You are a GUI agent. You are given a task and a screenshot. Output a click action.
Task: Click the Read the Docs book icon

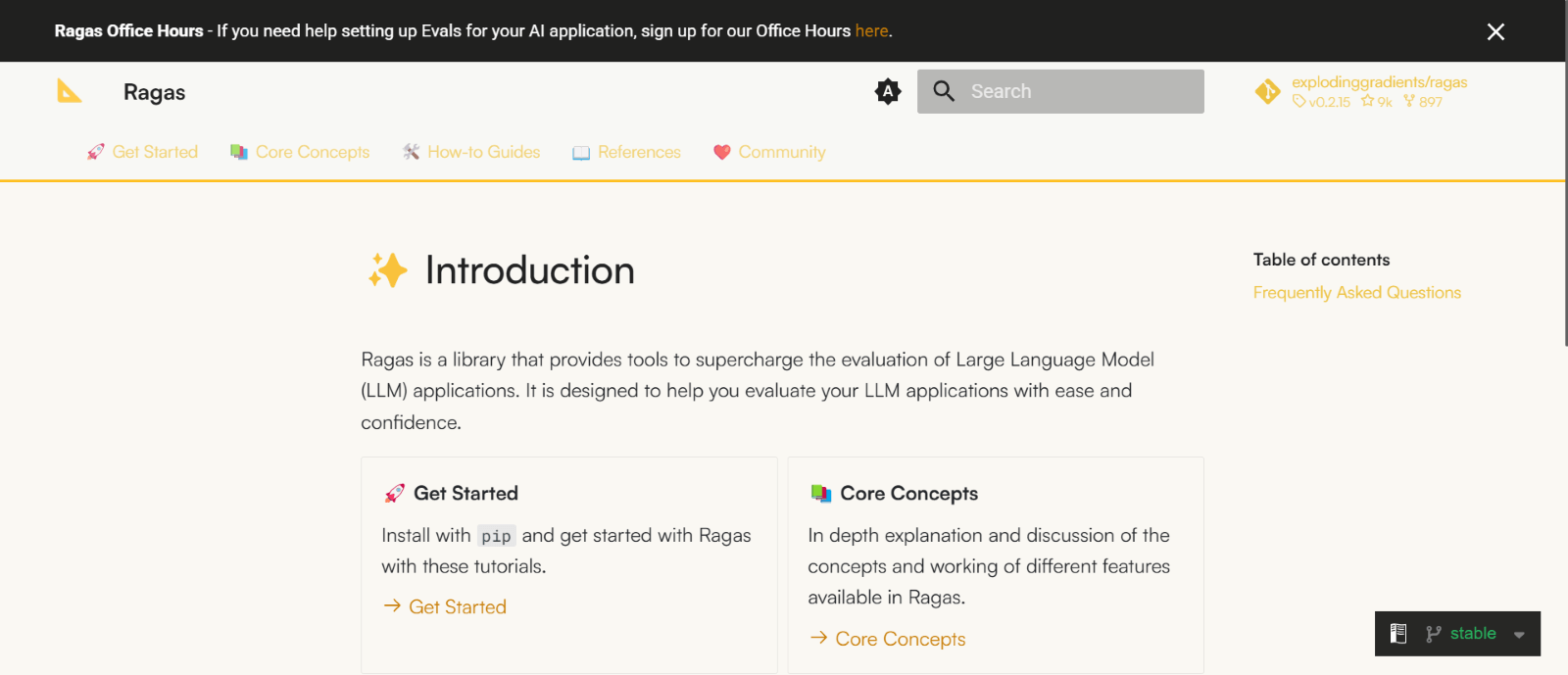(1398, 634)
